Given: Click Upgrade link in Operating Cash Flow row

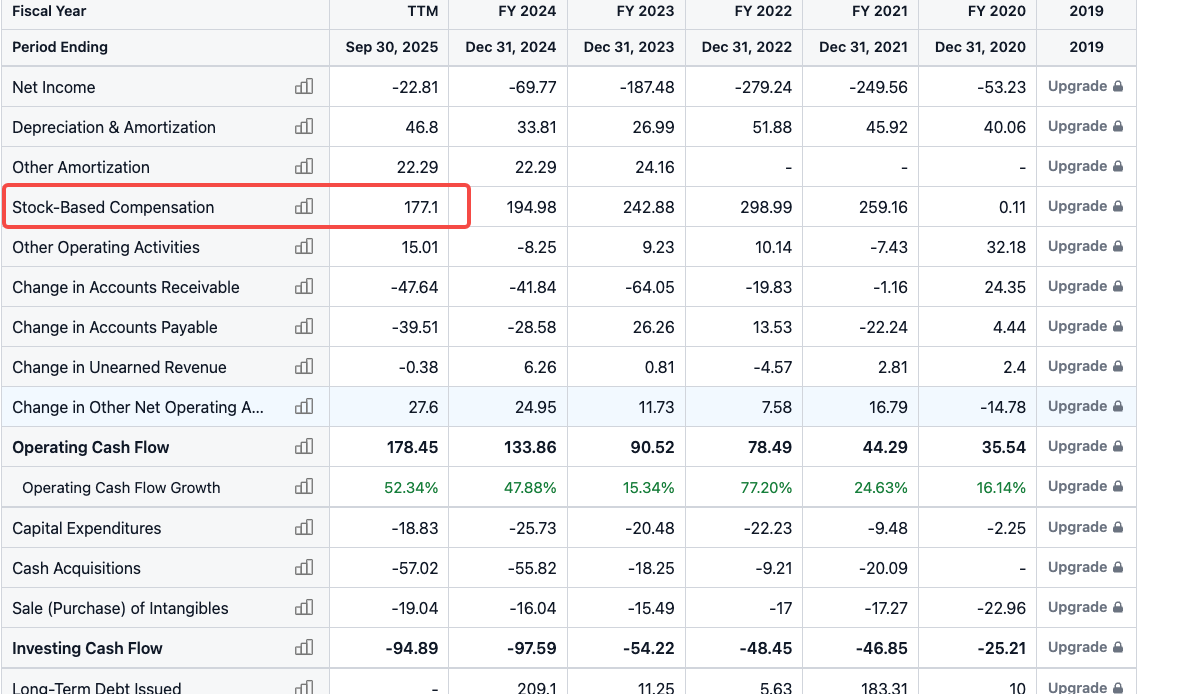Looking at the screenshot, I should point(1085,447).
